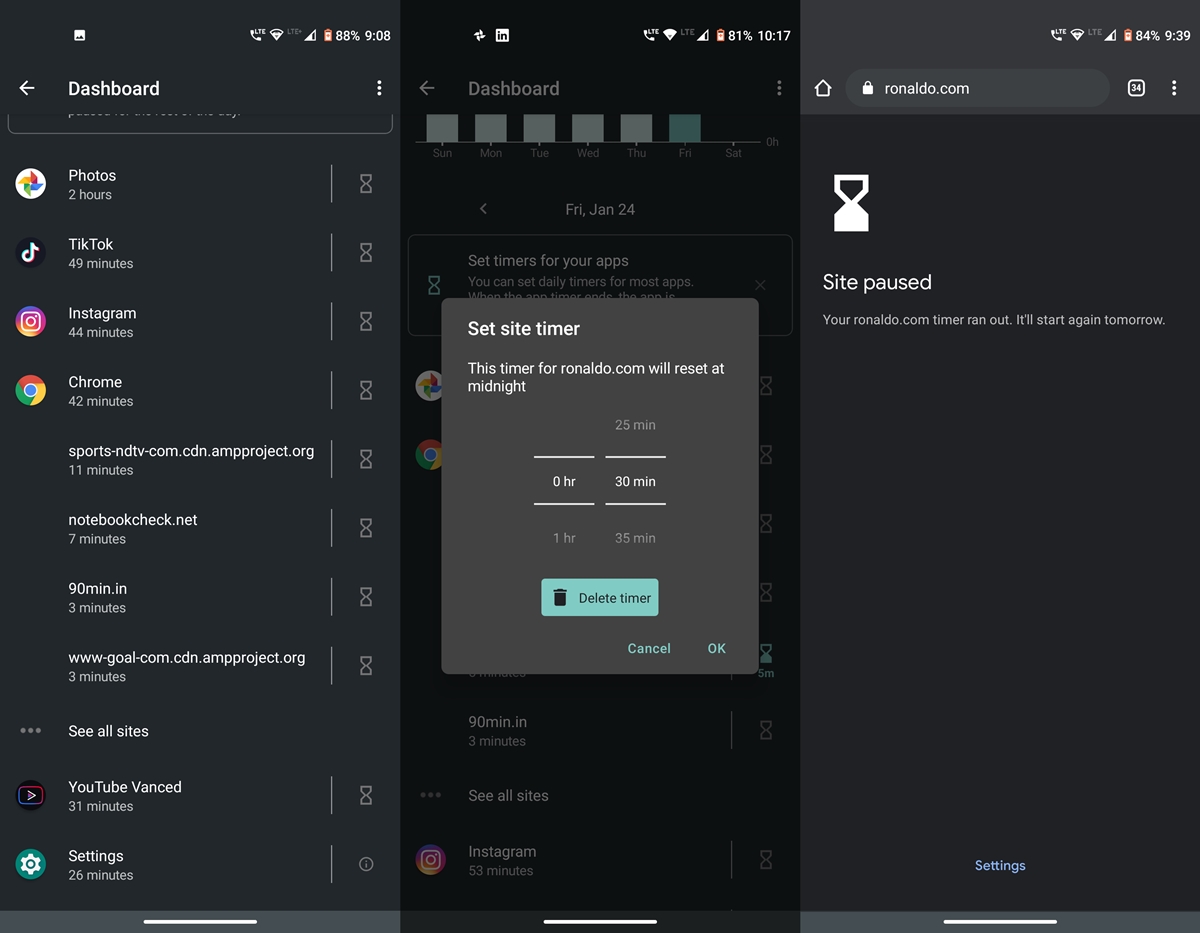The width and height of the screenshot is (1200, 933).
Task: Tap hourglass for 90min.in in middle screen
Action: click(x=766, y=731)
